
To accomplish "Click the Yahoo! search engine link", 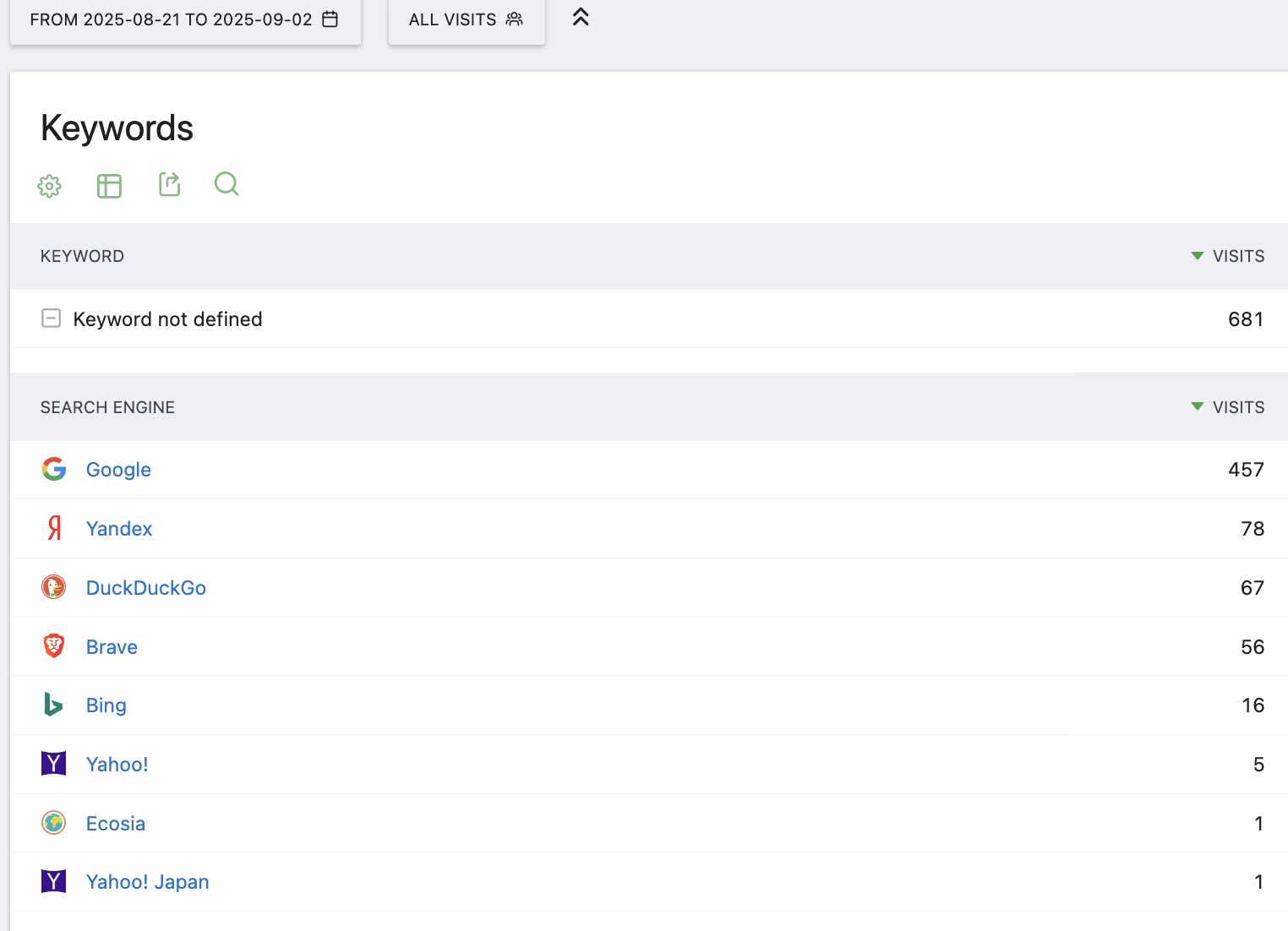I will click(x=117, y=765).
